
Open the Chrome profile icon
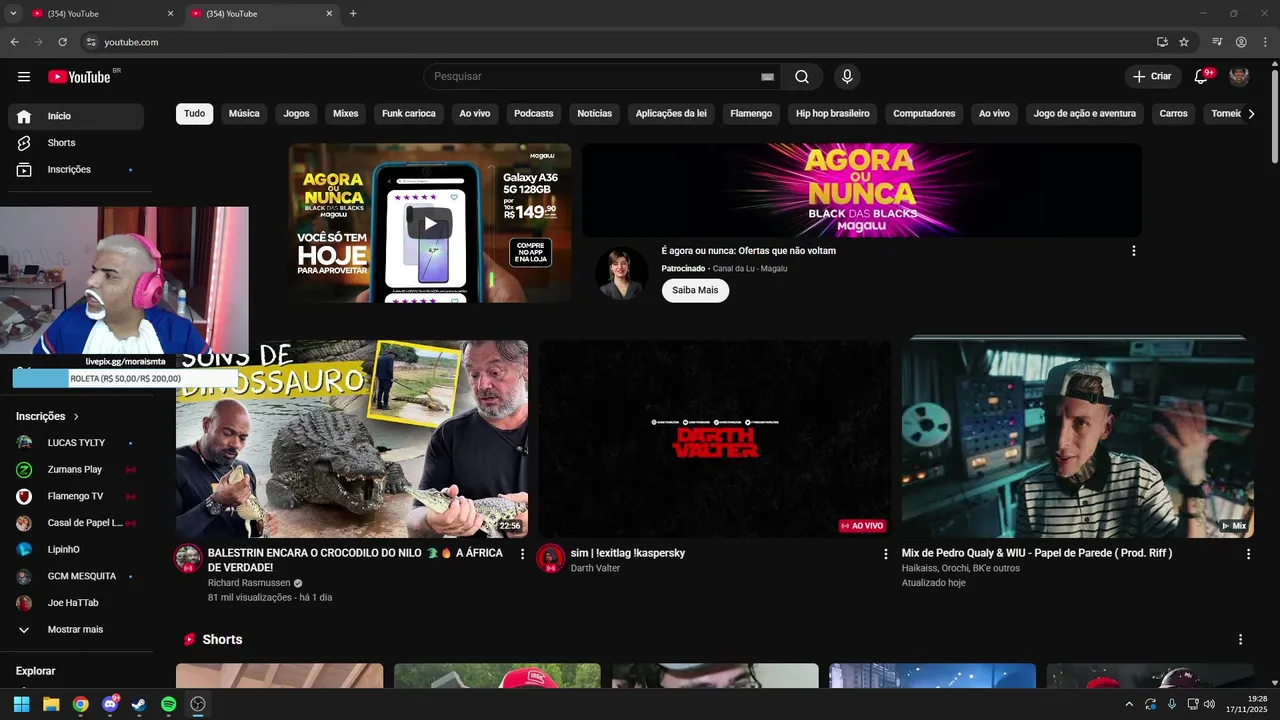[1241, 42]
